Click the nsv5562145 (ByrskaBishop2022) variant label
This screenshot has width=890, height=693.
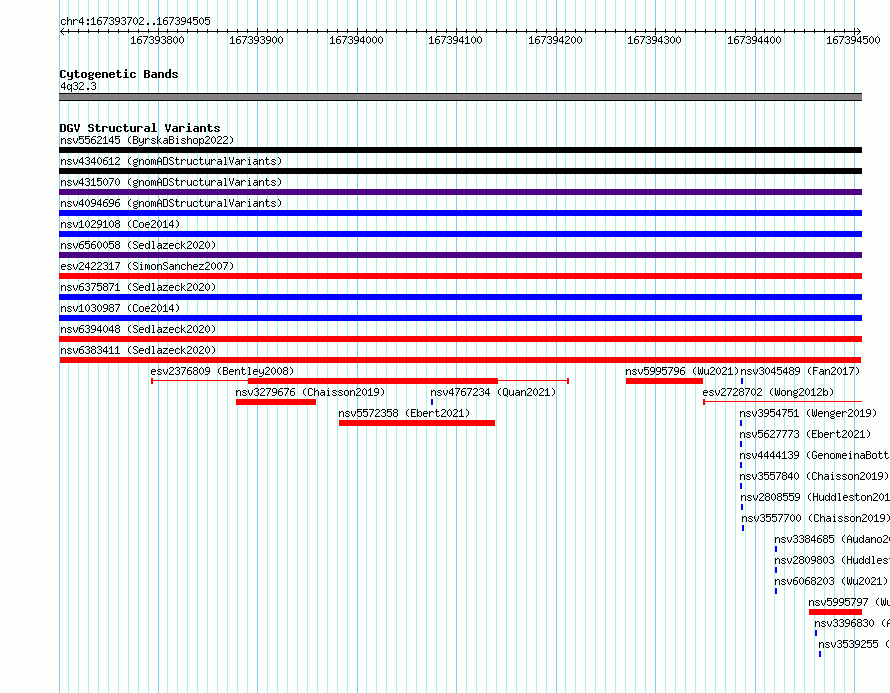[x=147, y=140]
